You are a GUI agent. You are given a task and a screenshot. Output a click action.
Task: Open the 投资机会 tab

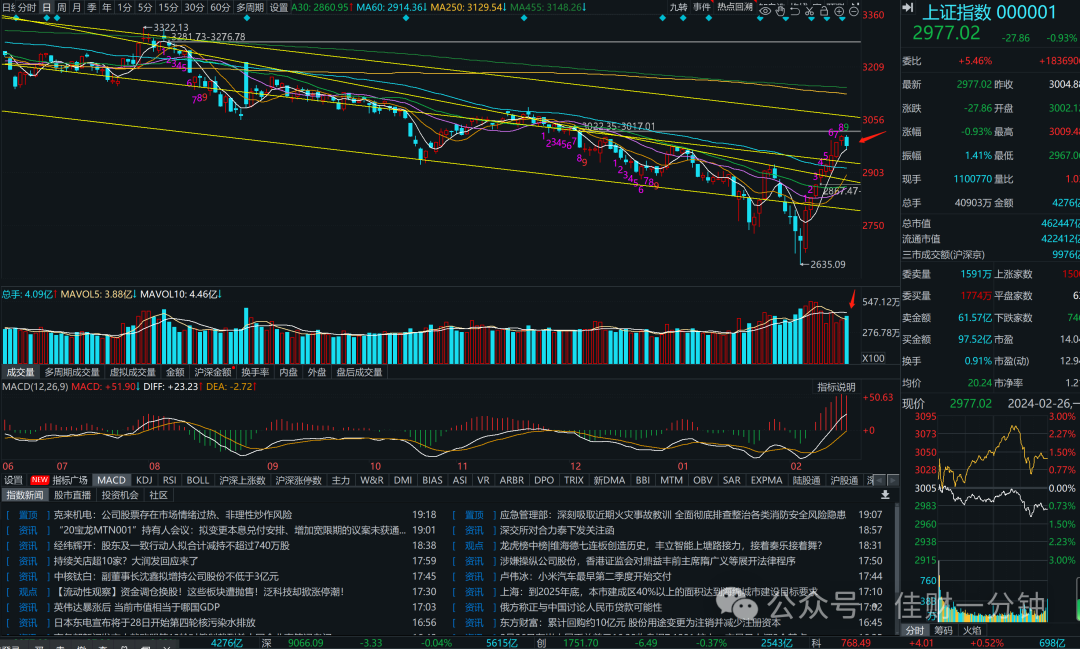pos(120,495)
